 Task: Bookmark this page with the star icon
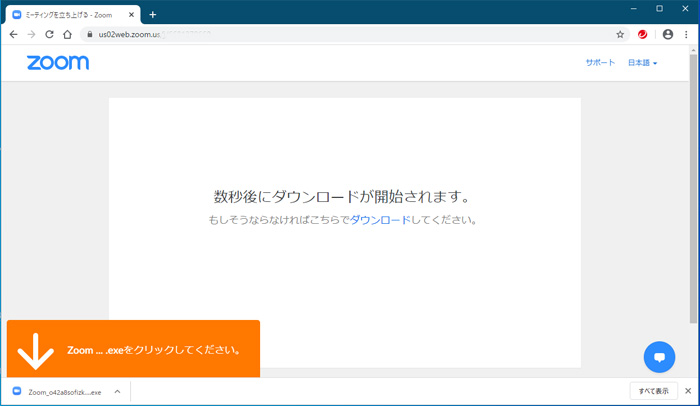pyautogui.click(x=620, y=34)
